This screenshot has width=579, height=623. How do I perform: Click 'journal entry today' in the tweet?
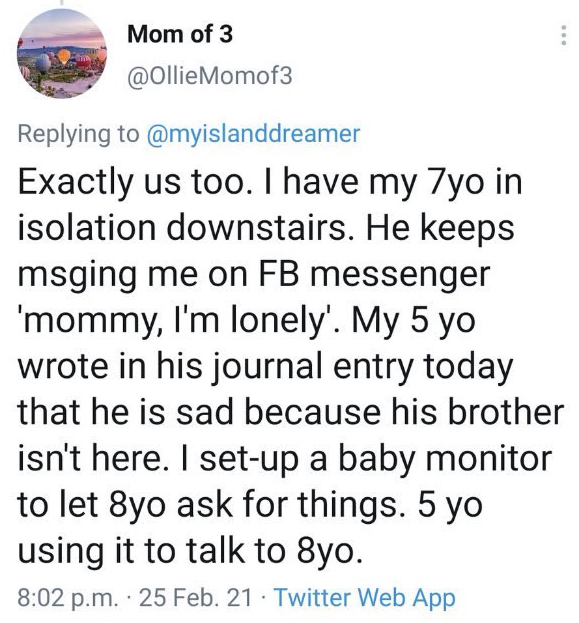(364, 366)
